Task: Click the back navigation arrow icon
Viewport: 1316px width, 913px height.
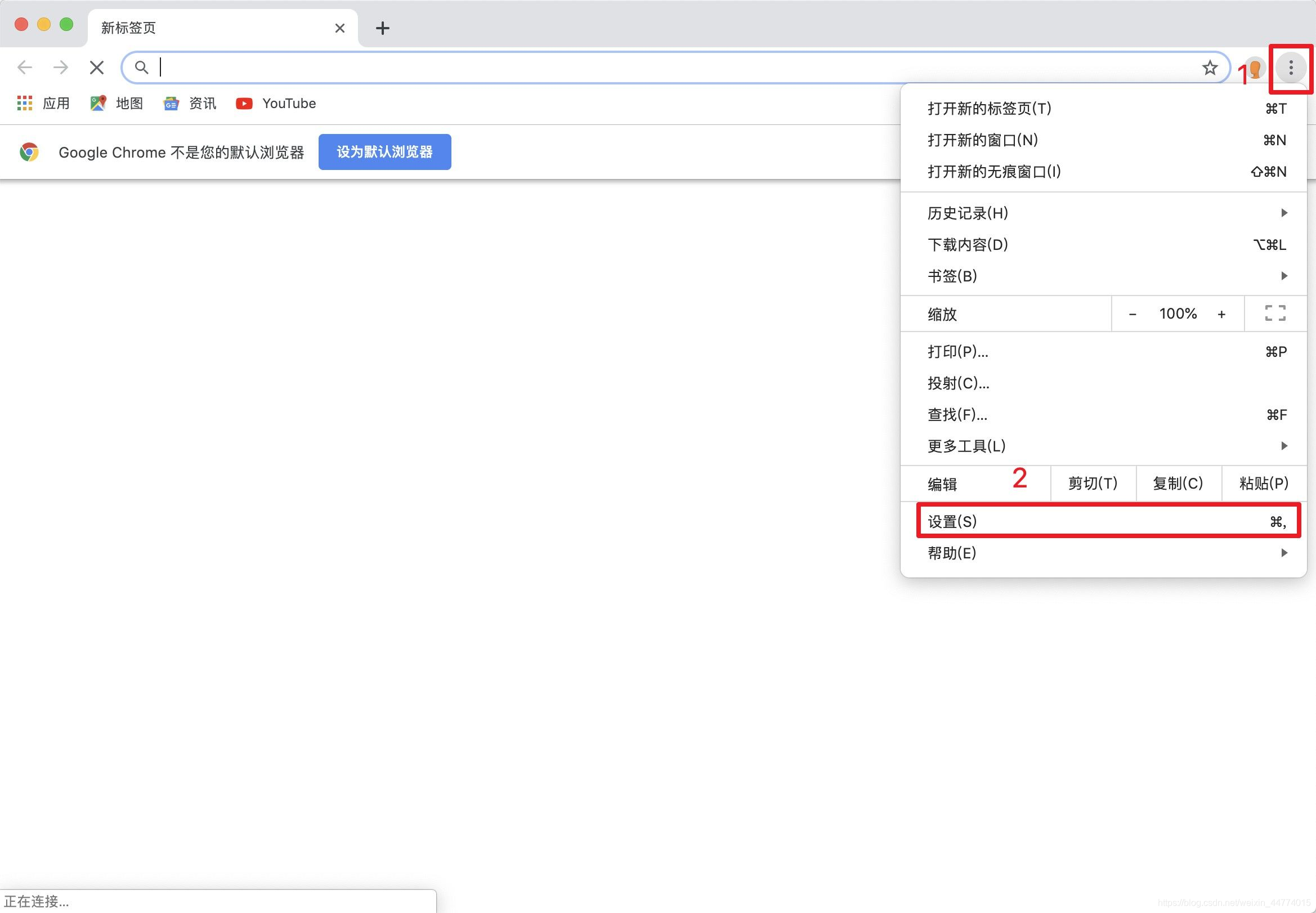Action: point(25,68)
